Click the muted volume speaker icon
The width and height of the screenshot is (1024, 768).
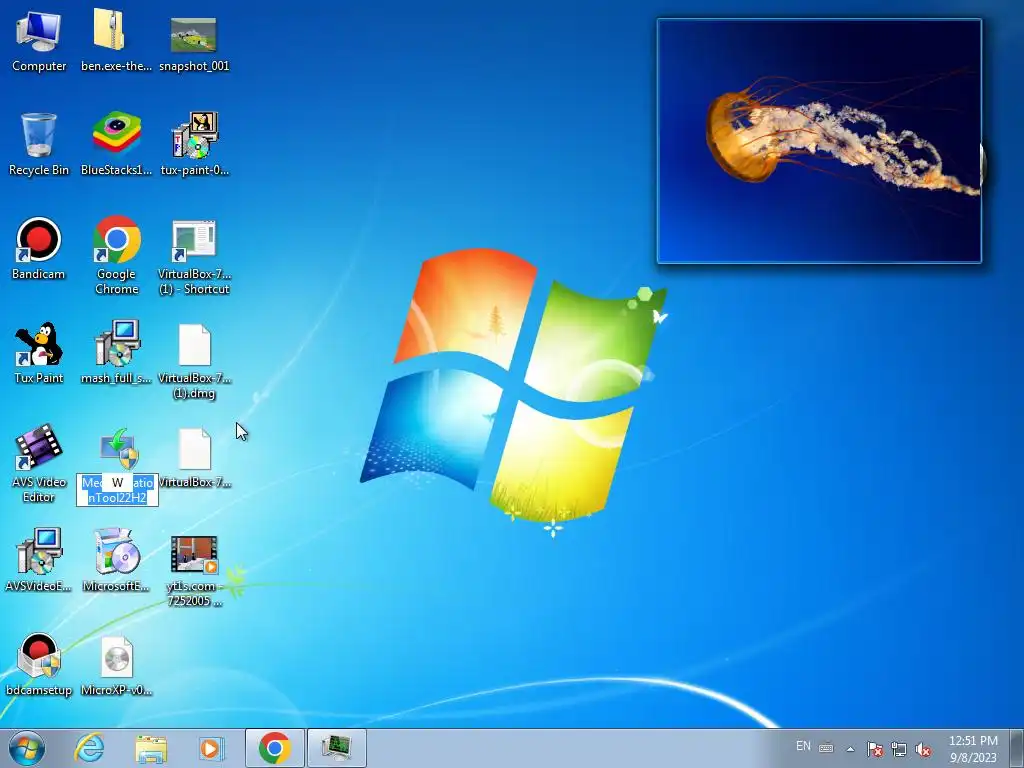923,749
